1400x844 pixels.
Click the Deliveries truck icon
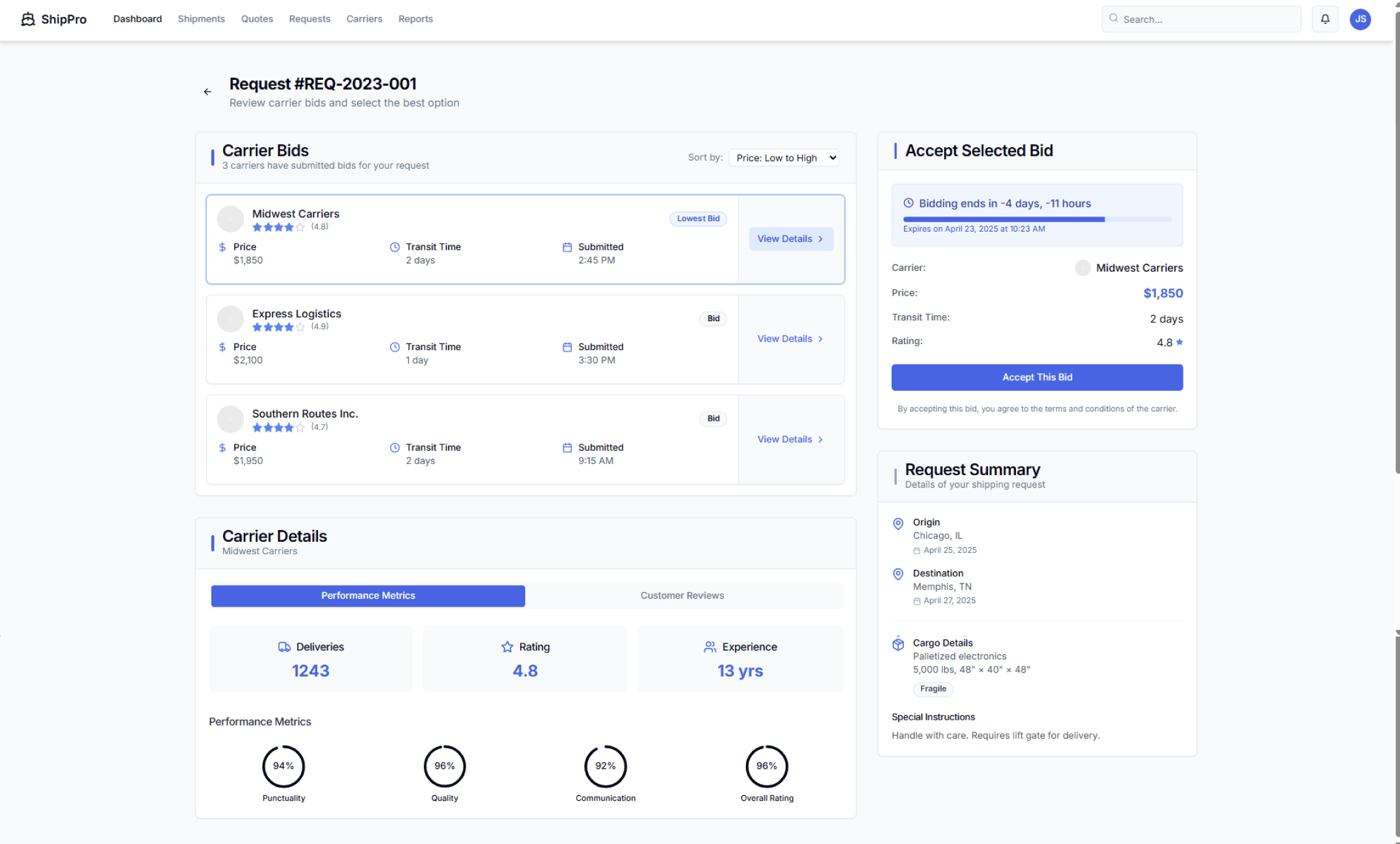(x=284, y=647)
